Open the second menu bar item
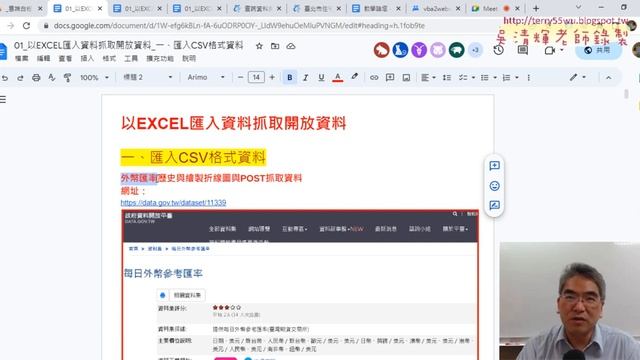This screenshot has width=640, height=360. tap(43, 59)
